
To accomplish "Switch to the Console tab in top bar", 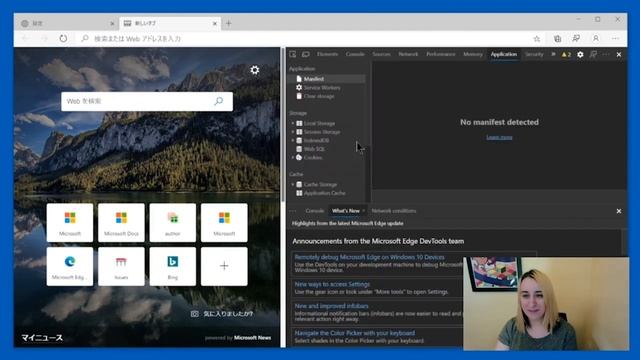I will pos(355,54).
